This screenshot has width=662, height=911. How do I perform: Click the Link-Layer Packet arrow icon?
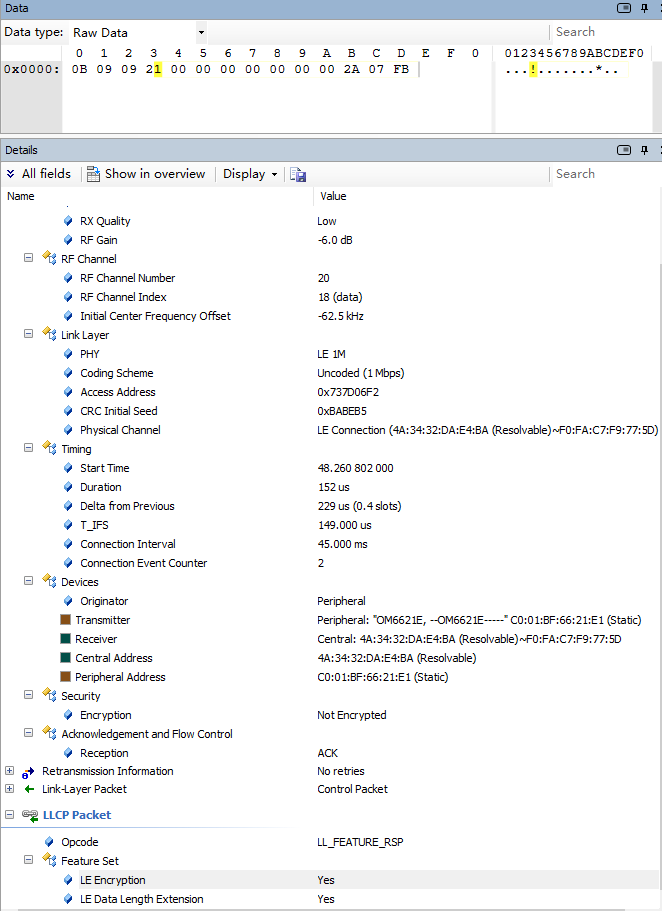(x=29, y=789)
